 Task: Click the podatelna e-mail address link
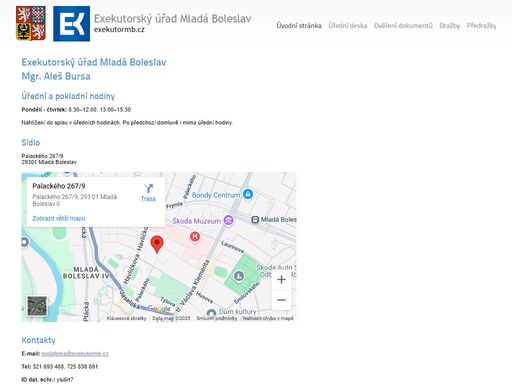click(x=75, y=354)
